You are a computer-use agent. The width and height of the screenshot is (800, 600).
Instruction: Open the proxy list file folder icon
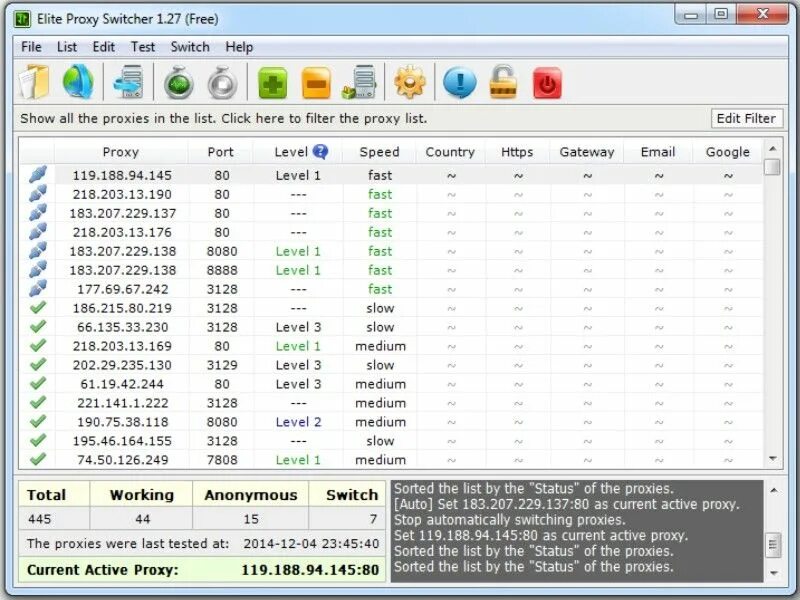[x=35, y=82]
